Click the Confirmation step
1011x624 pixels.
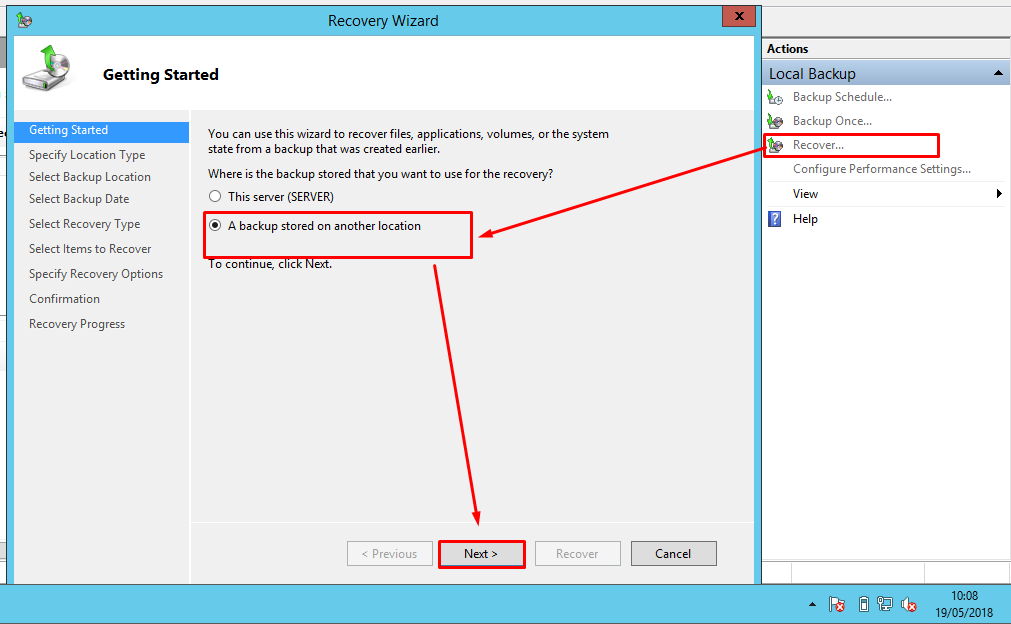(x=64, y=298)
